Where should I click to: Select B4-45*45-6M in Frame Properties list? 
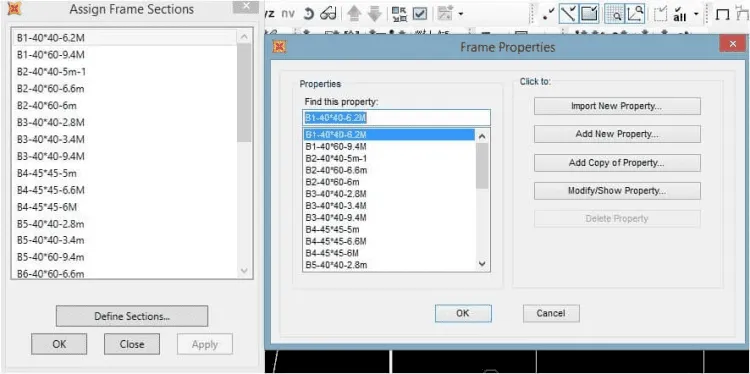[389, 253]
